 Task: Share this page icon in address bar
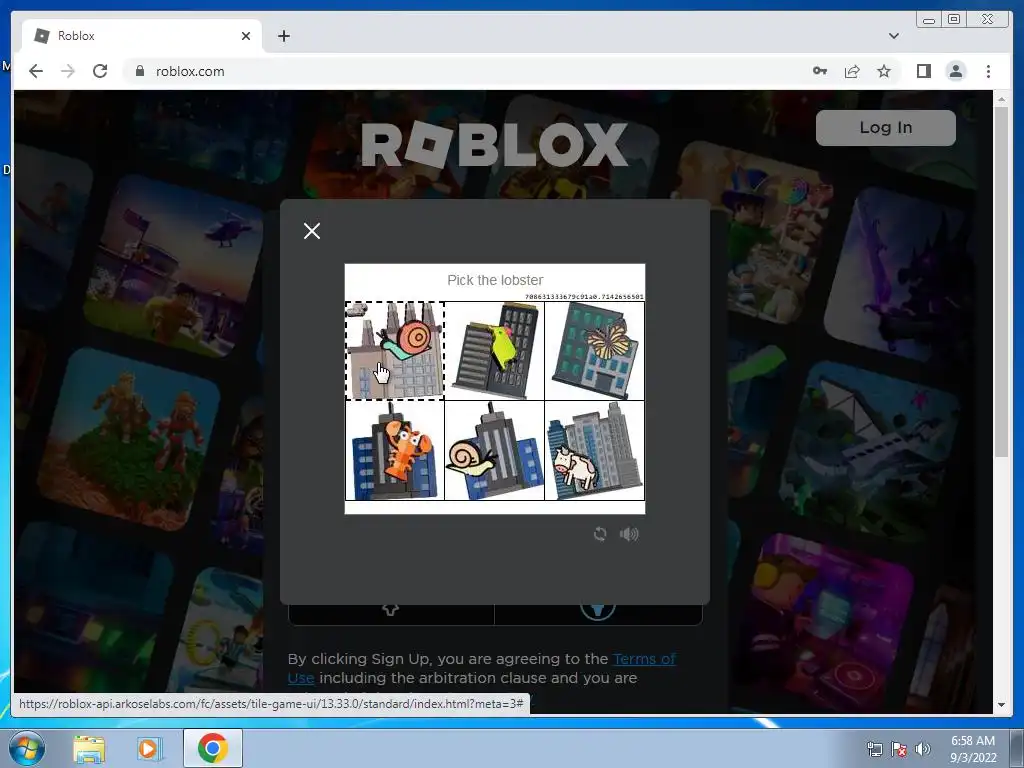(852, 71)
